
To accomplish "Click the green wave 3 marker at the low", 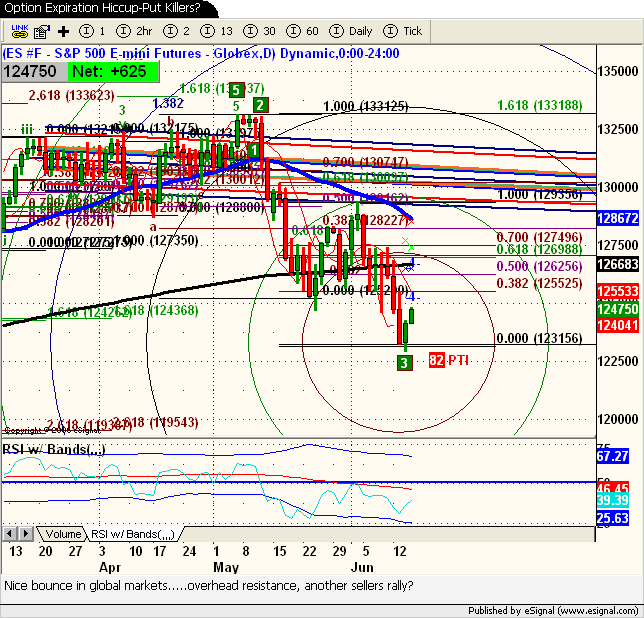I will tap(404, 361).
